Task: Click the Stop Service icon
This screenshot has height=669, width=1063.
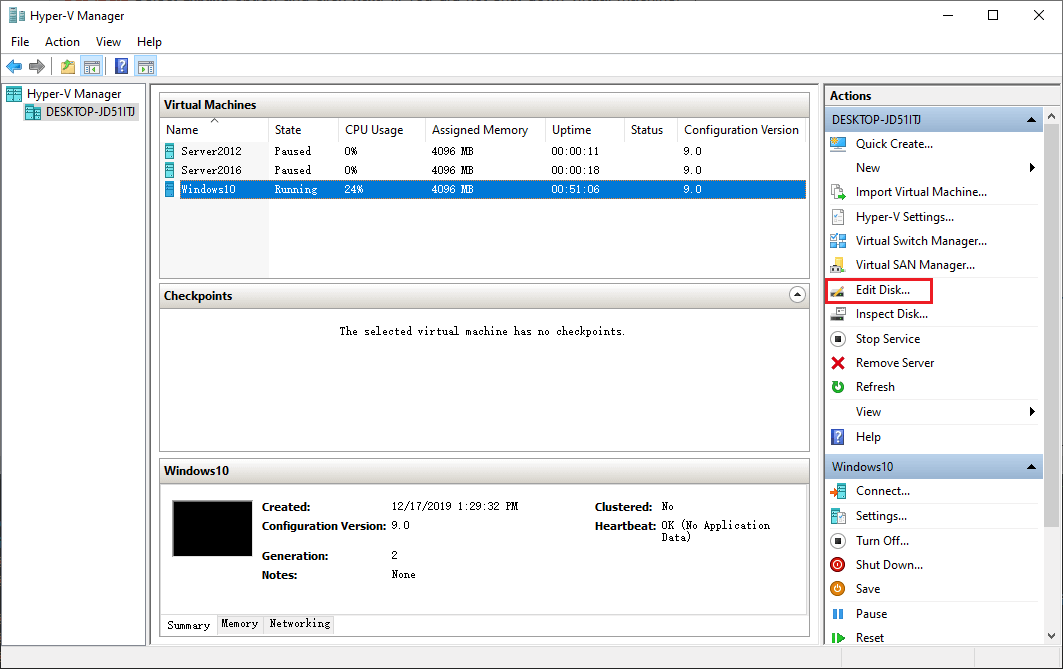Action: click(838, 339)
